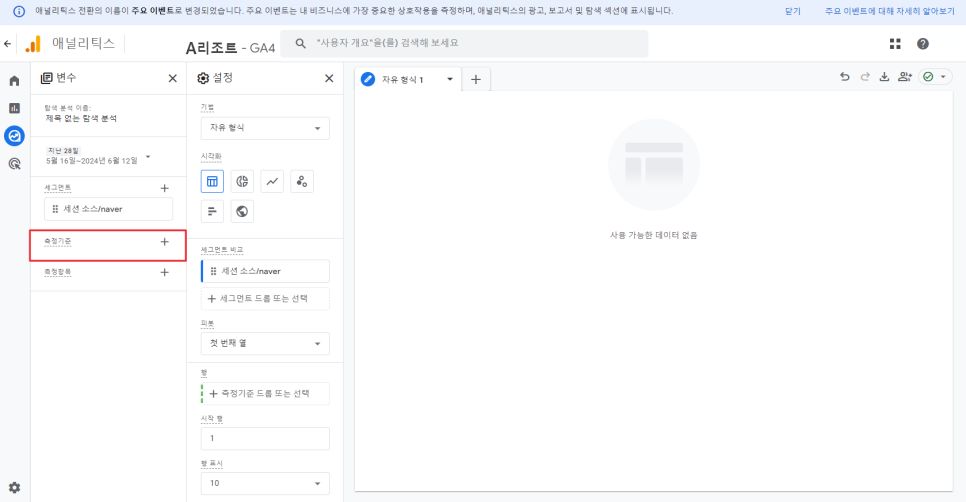Select 세션 소스/naver segment in 변수 panel
966x502 pixels.
tap(108, 209)
